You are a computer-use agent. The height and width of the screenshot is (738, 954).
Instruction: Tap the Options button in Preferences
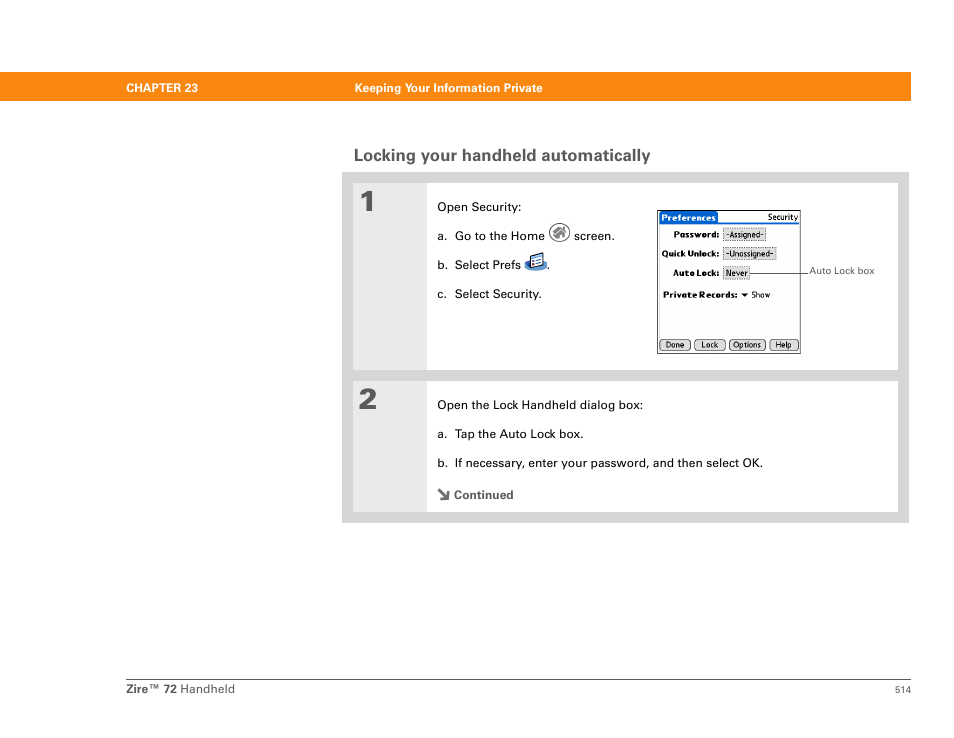[747, 345]
